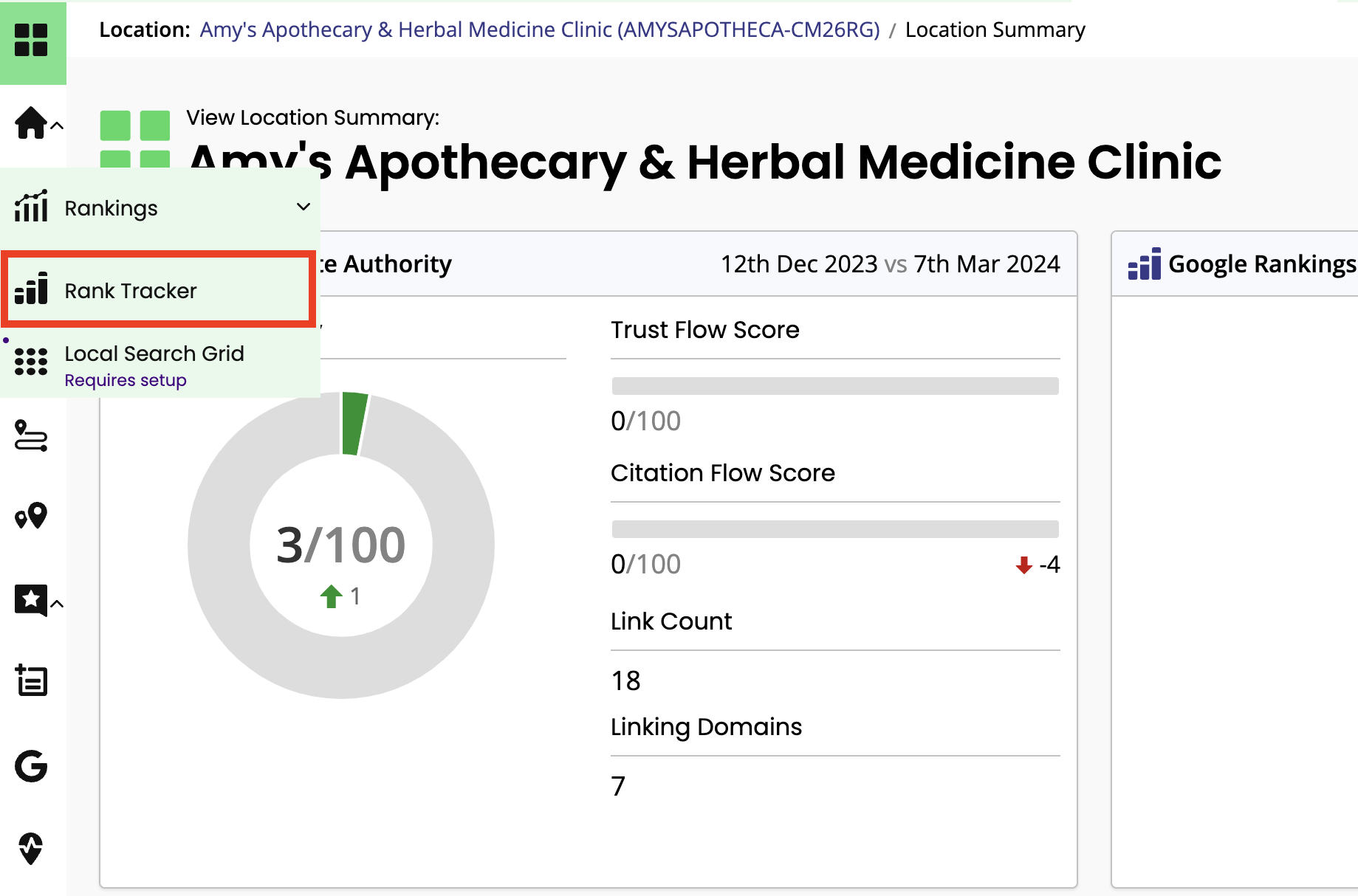This screenshot has width=1358, height=896.
Task: Click the Google Rankings bar icon
Action: [x=1145, y=263]
